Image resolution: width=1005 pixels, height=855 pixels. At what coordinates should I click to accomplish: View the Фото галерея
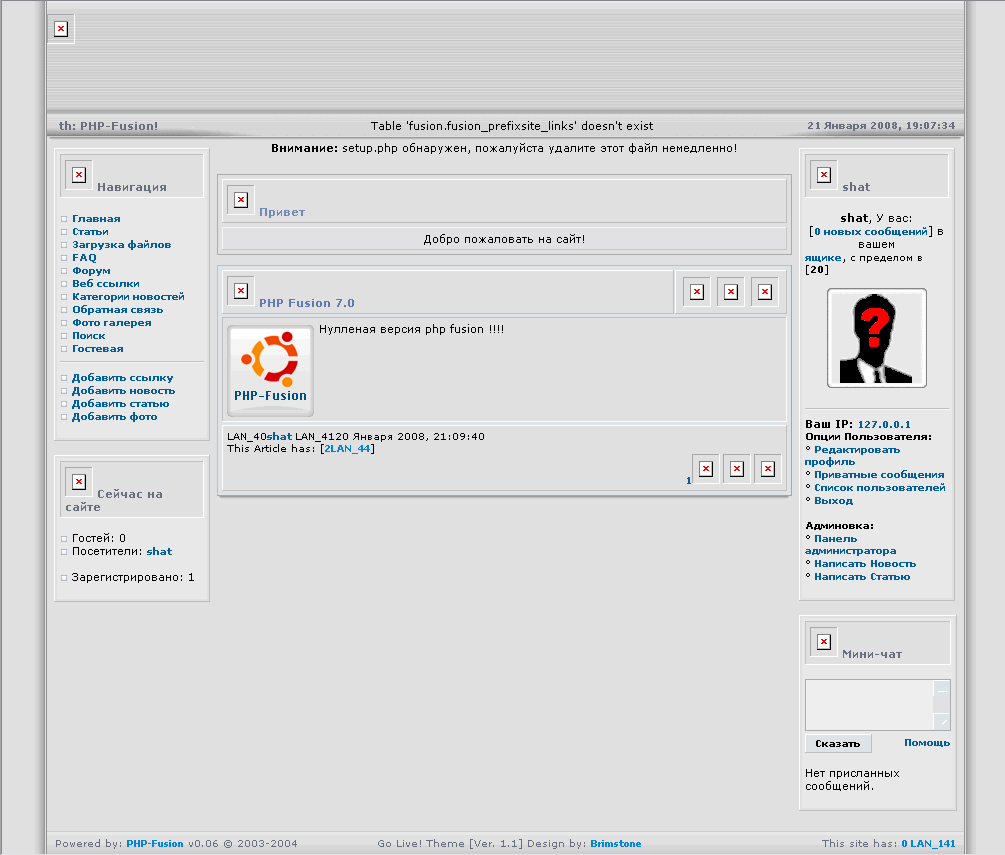(112, 322)
